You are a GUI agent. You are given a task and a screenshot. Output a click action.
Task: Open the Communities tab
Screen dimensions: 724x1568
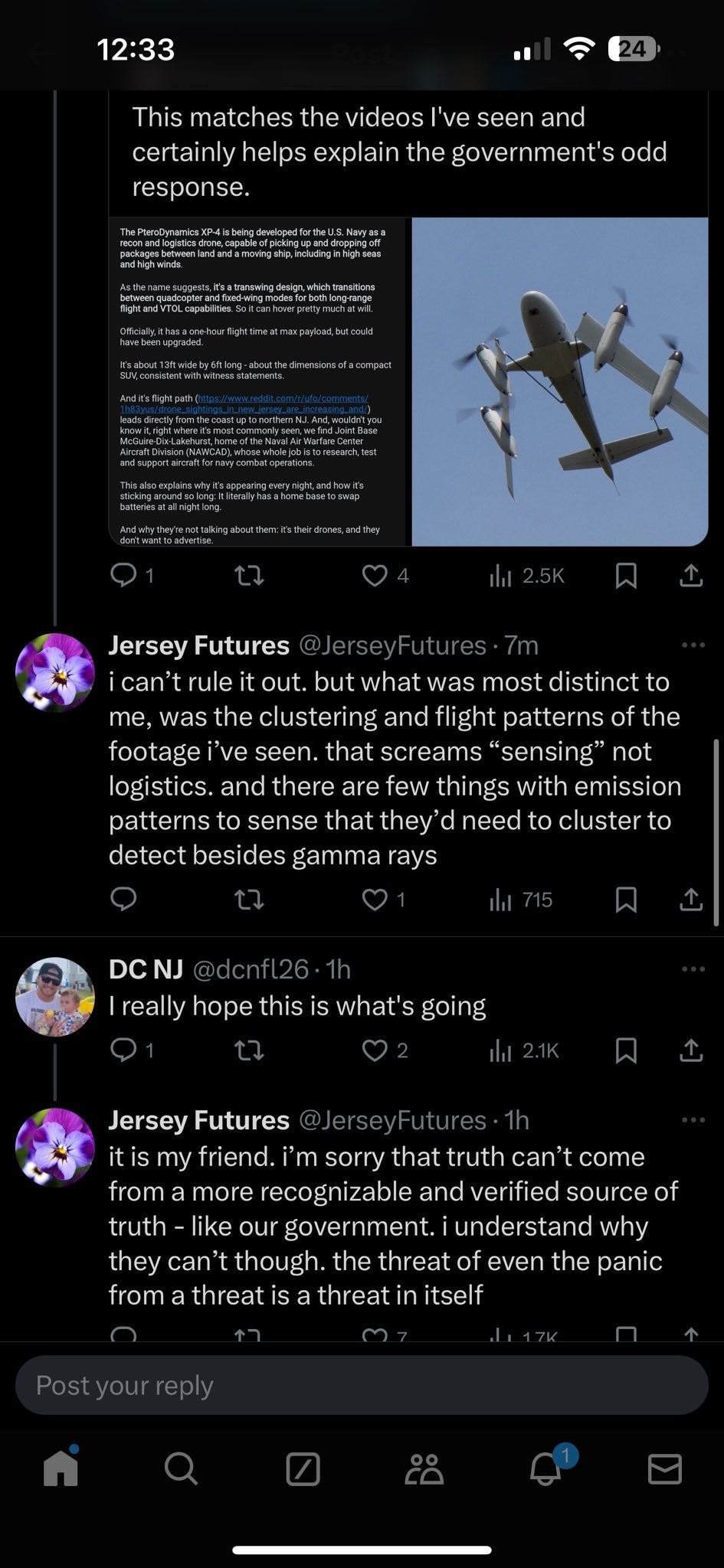click(x=424, y=1468)
